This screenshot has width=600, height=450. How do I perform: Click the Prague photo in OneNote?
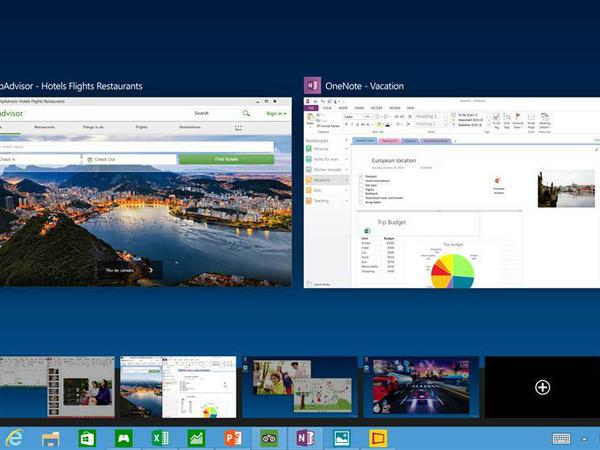pos(566,189)
